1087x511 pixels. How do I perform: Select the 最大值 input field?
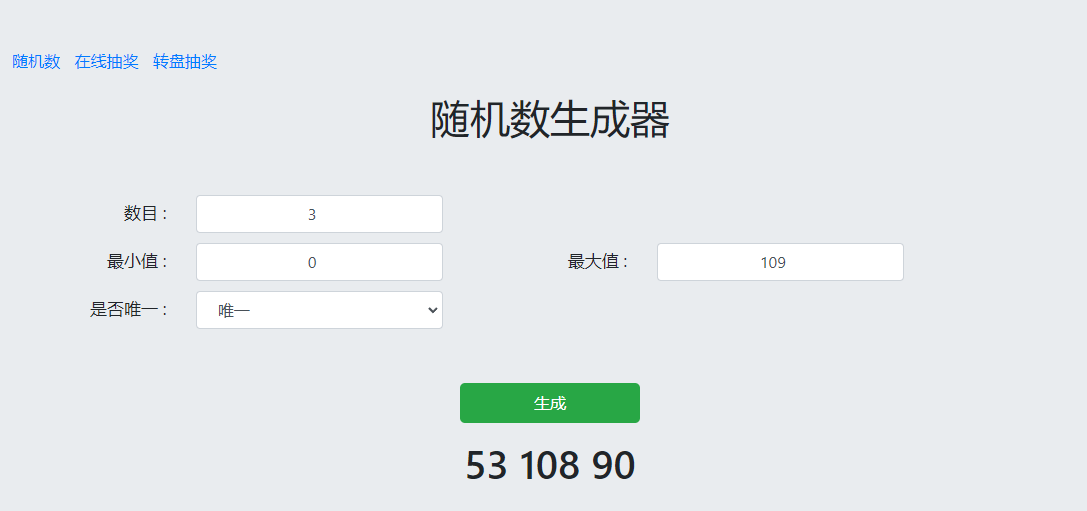780,262
